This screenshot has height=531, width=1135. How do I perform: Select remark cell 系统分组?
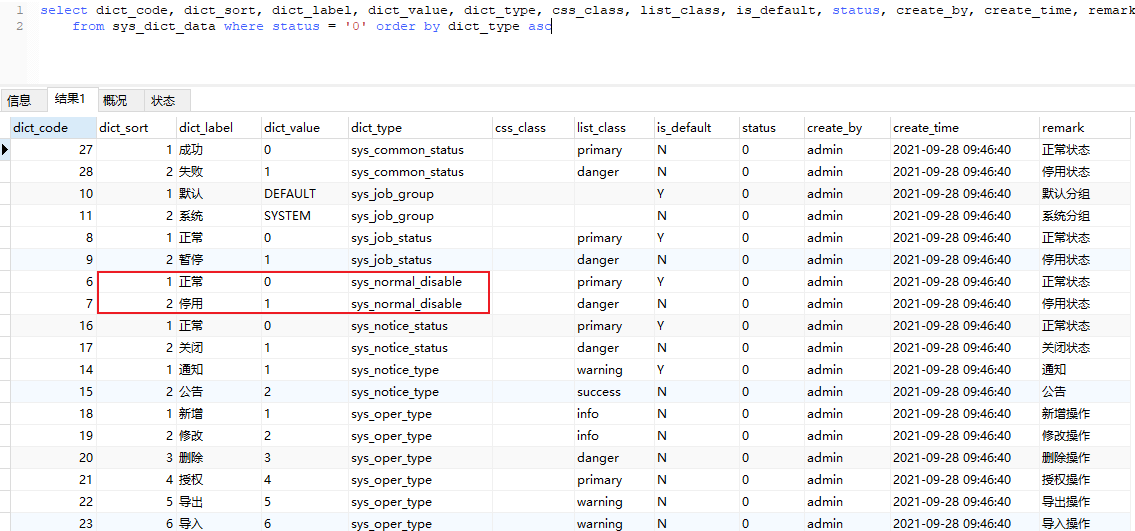point(1087,216)
